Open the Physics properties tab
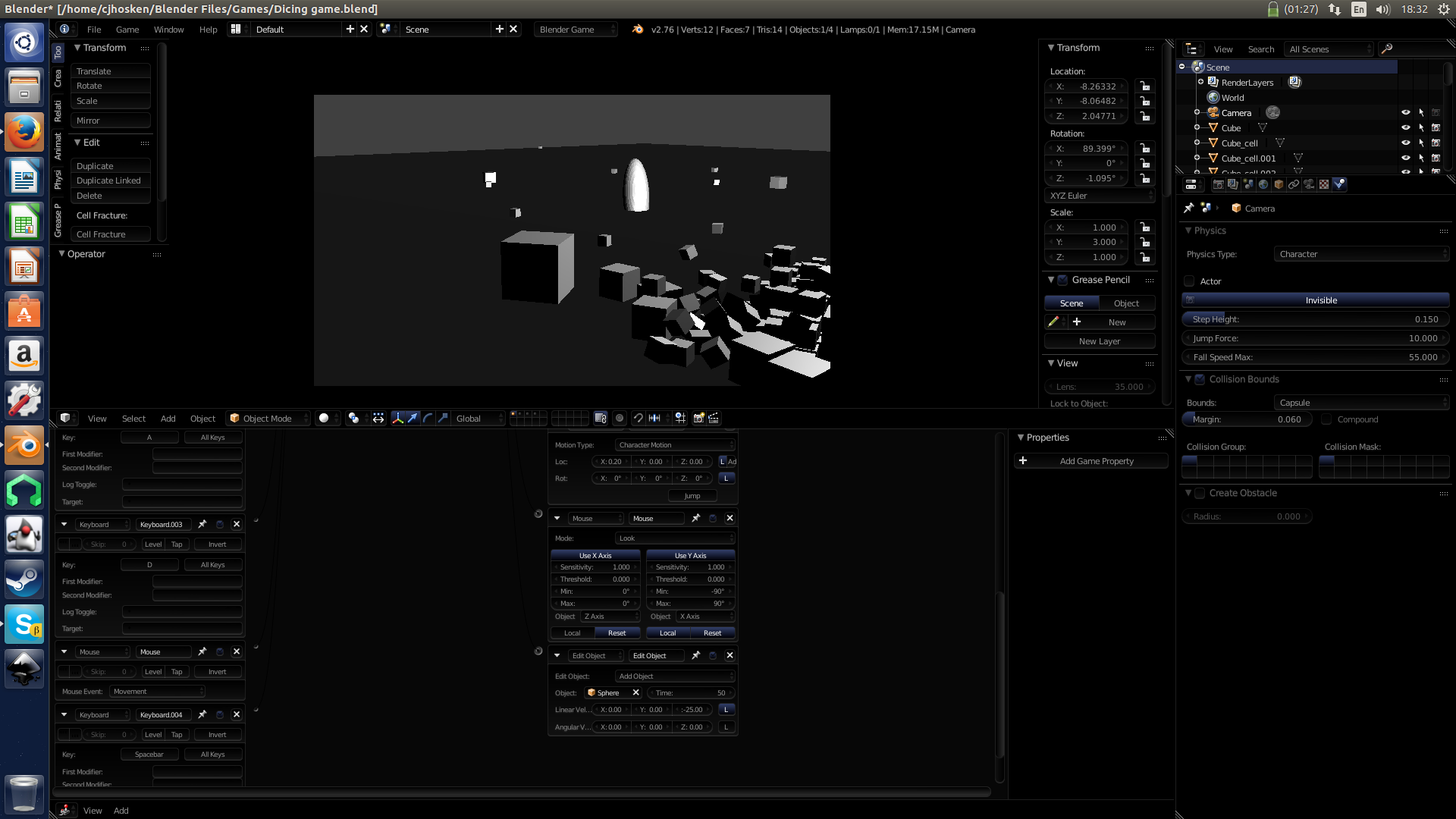The width and height of the screenshot is (1456, 819). click(1339, 184)
